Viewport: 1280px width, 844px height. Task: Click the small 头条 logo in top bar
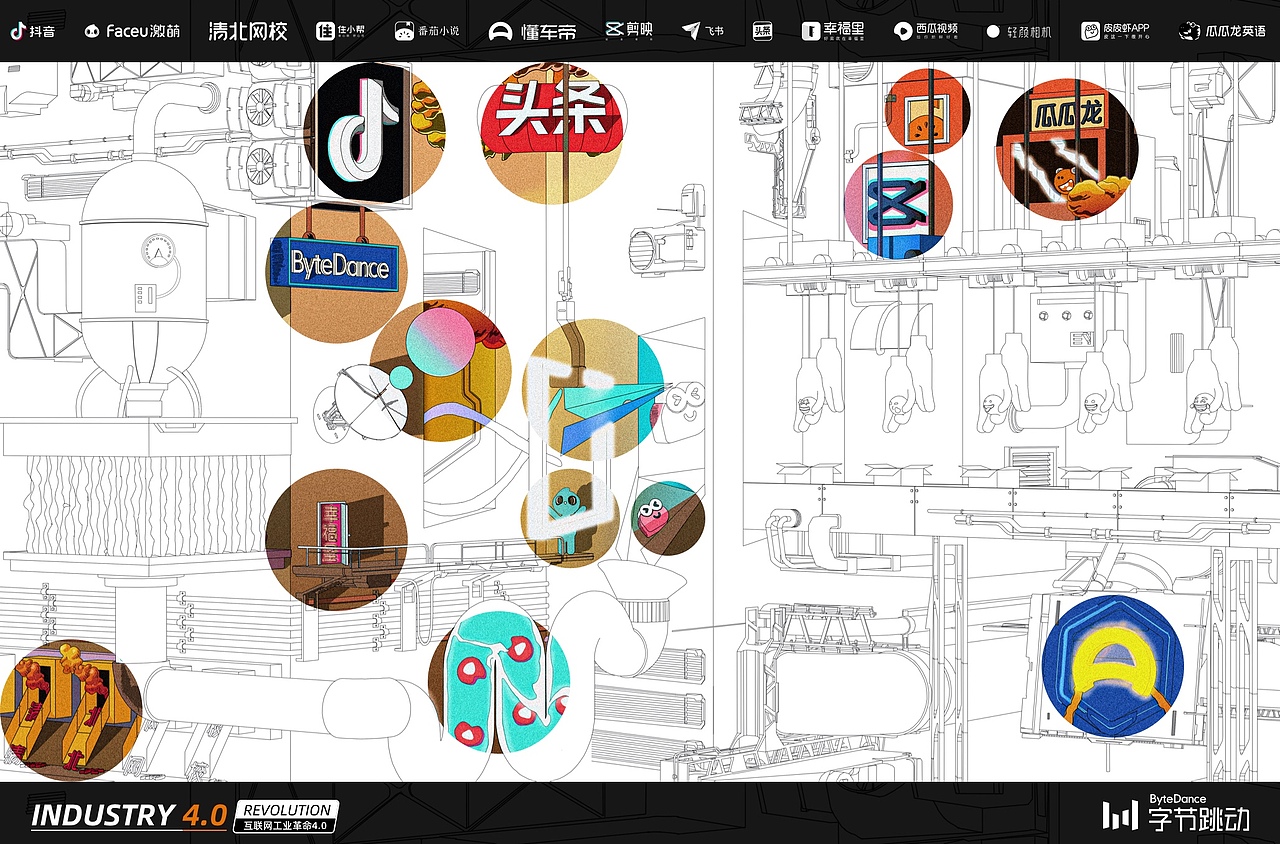(x=763, y=31)
